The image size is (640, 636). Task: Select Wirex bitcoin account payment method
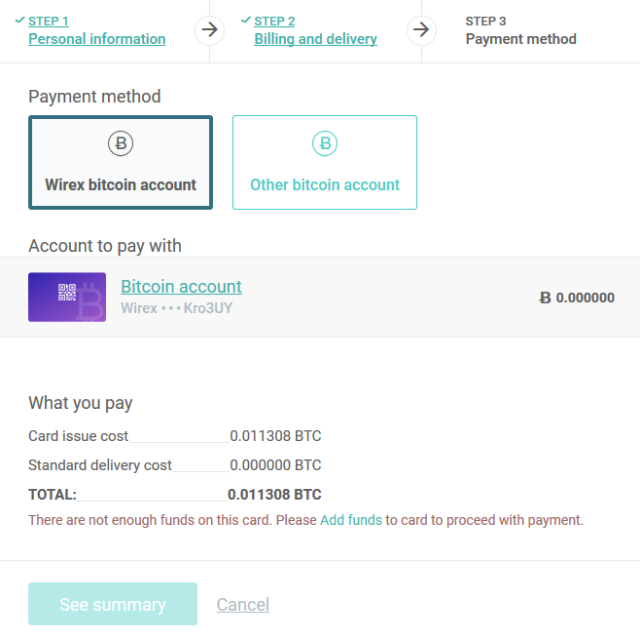(120, 163)
